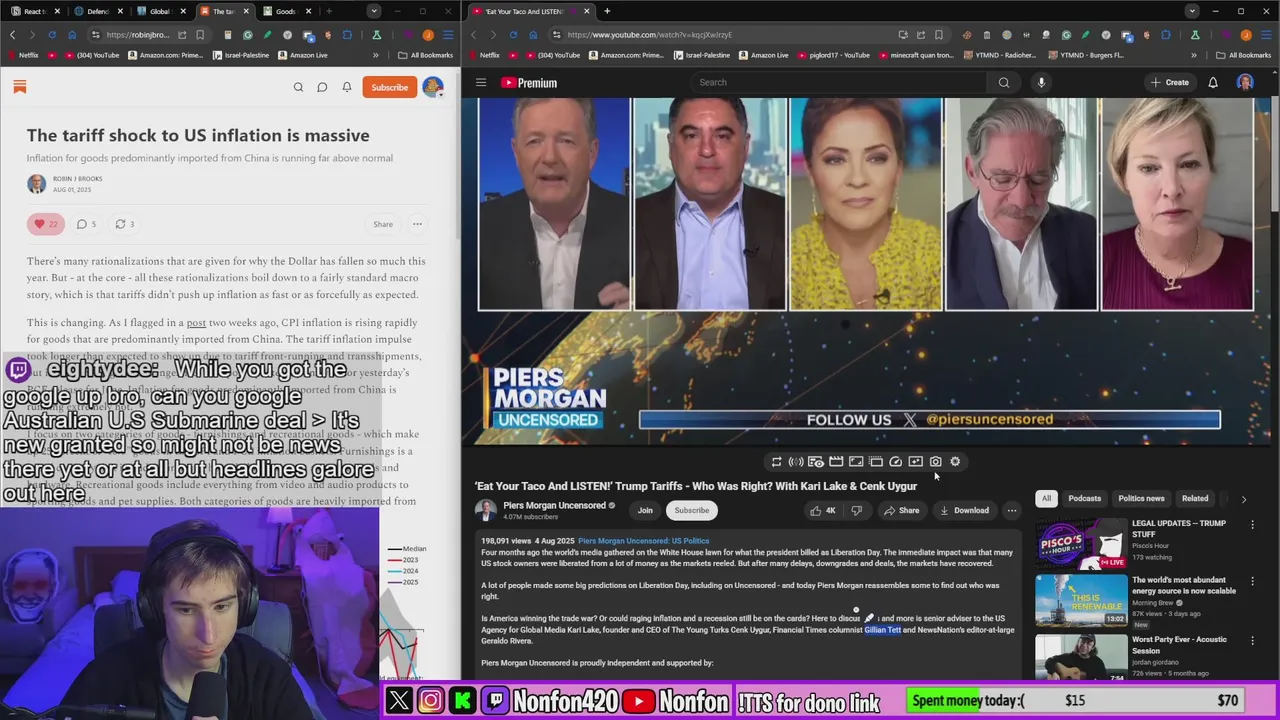Select the All filter chip

1046,499
